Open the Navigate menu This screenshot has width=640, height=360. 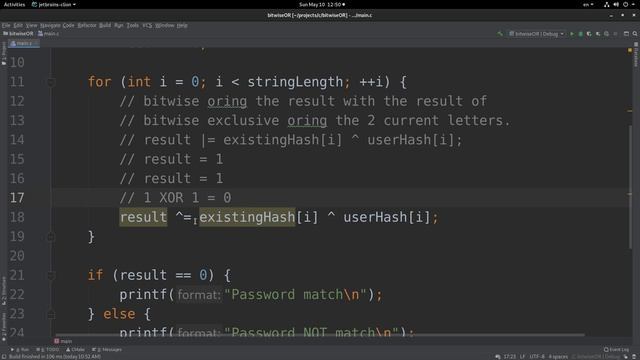pos(50,25)
